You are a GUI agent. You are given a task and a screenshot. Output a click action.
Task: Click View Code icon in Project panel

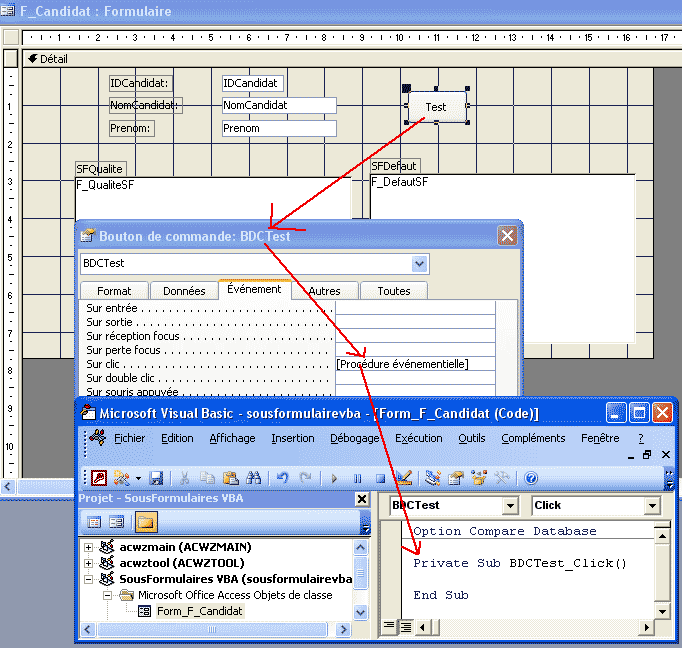point(94,522)
